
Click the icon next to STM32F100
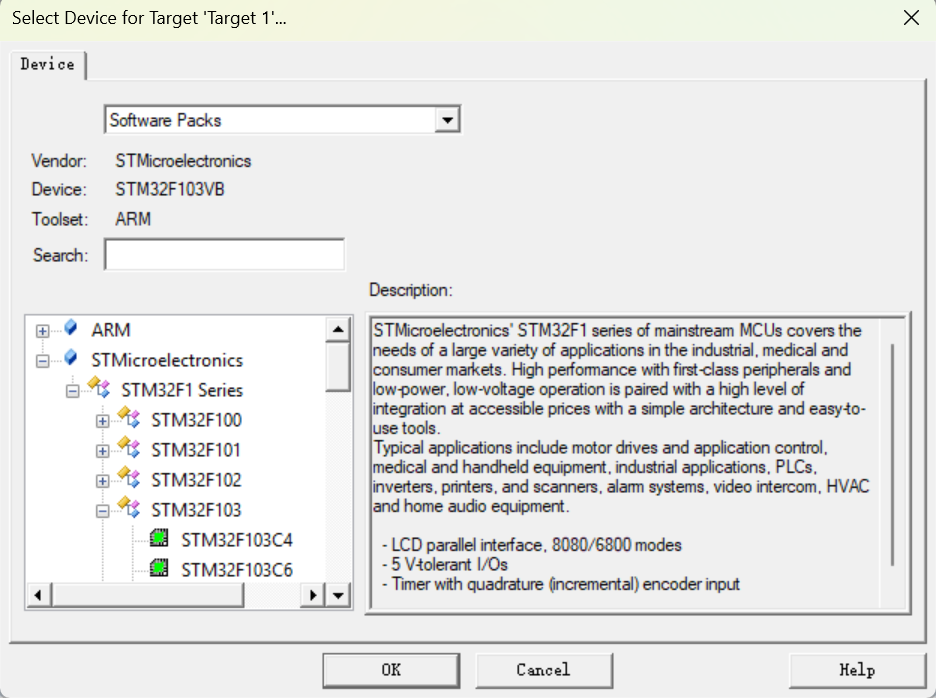click(x=129, y=417)
